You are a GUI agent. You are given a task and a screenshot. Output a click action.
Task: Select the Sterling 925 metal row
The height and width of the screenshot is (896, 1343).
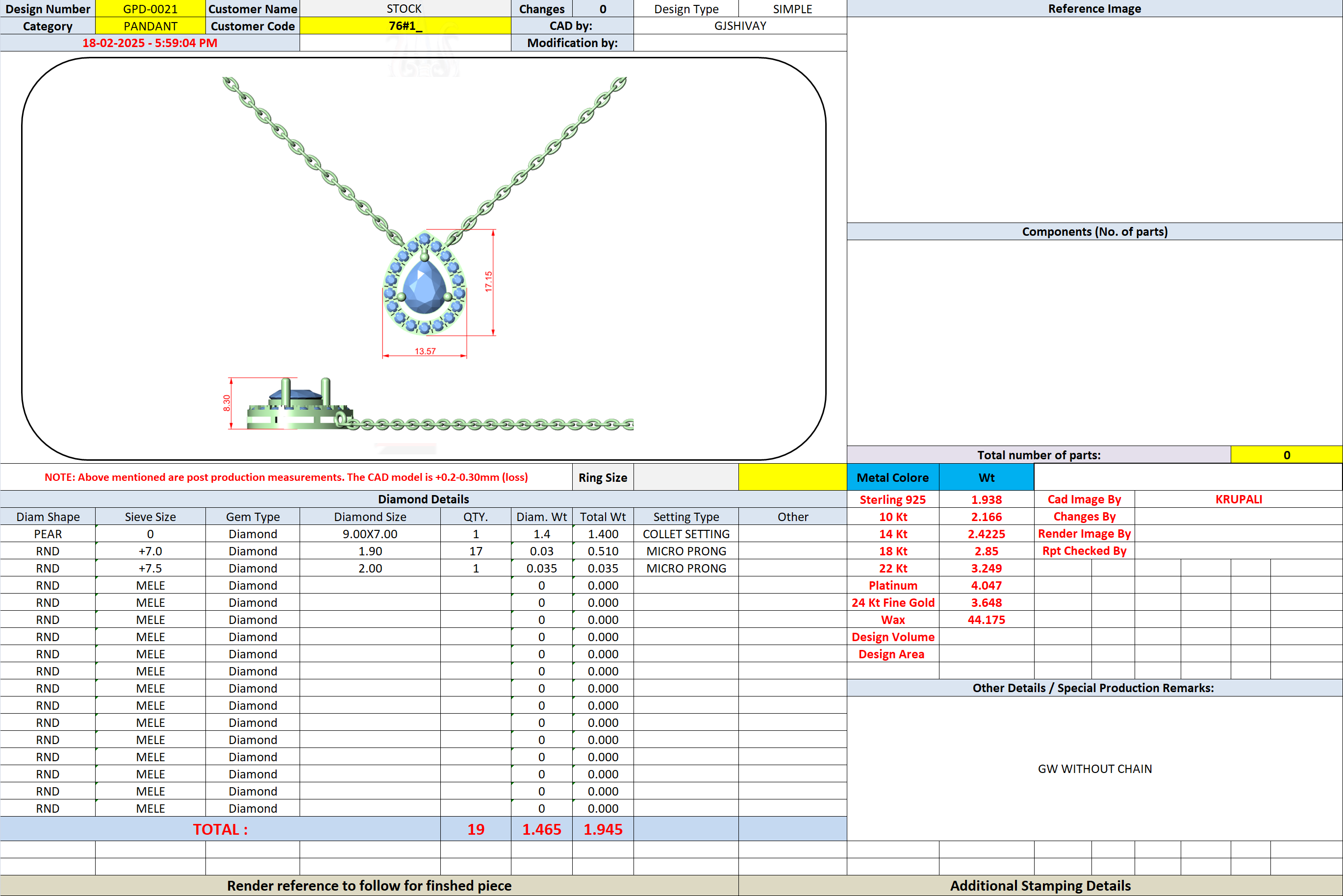(940, 499)
